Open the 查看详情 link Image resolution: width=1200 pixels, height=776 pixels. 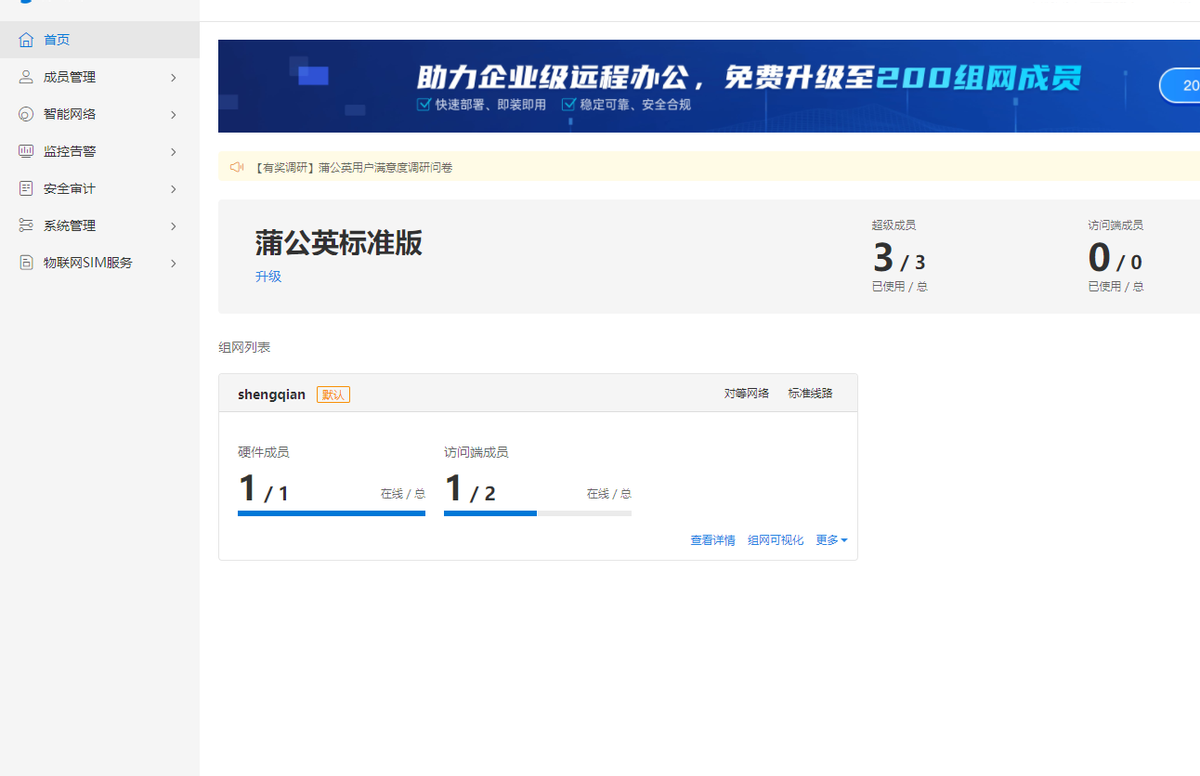pyautogui.click(x=712, y=540)
